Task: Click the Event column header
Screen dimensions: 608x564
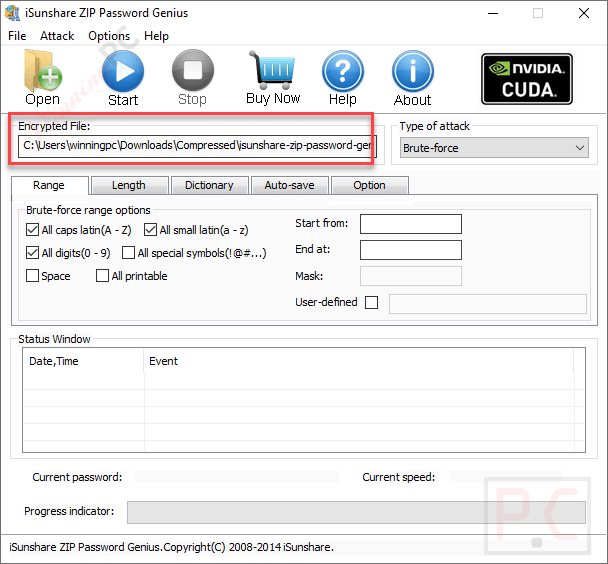Action: 359,361
